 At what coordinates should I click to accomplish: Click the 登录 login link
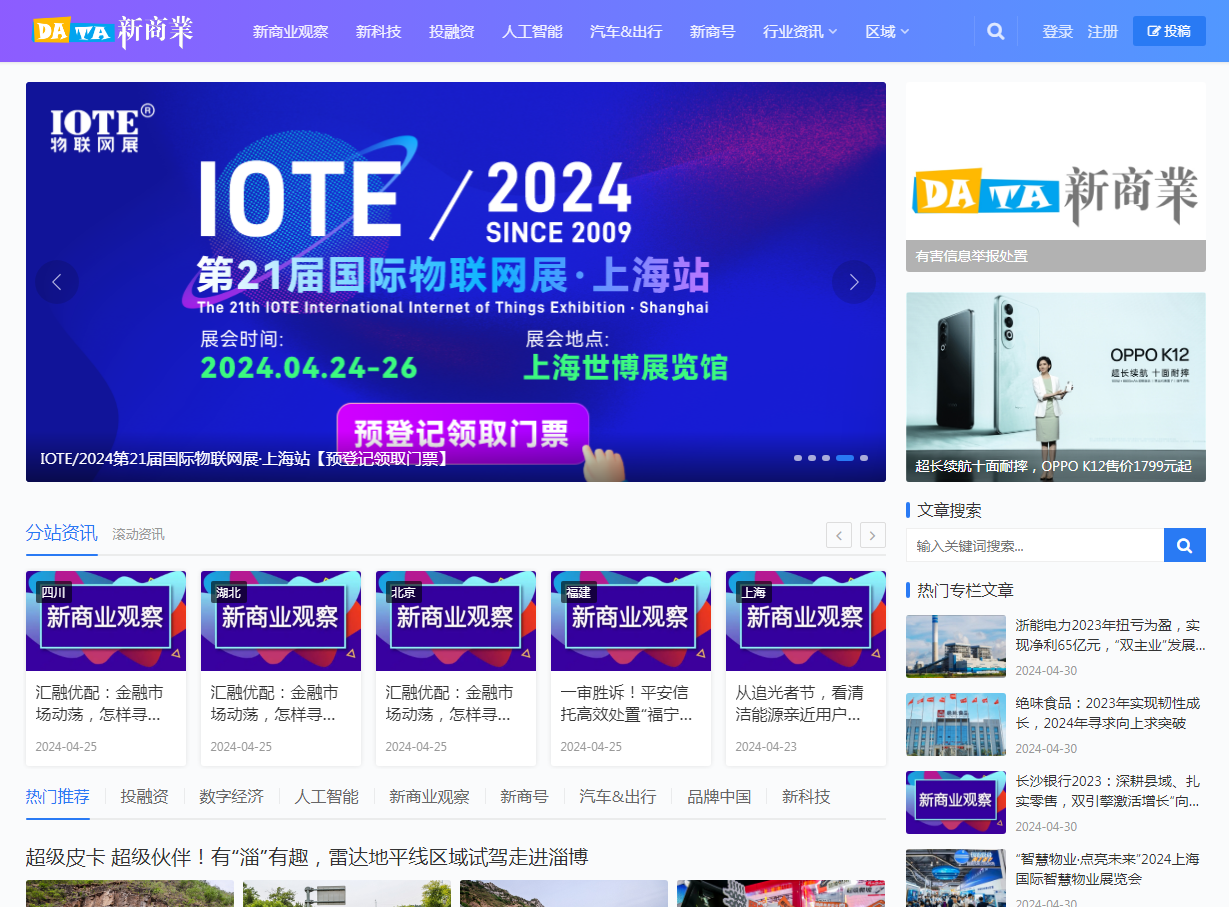click(1058, 31)
